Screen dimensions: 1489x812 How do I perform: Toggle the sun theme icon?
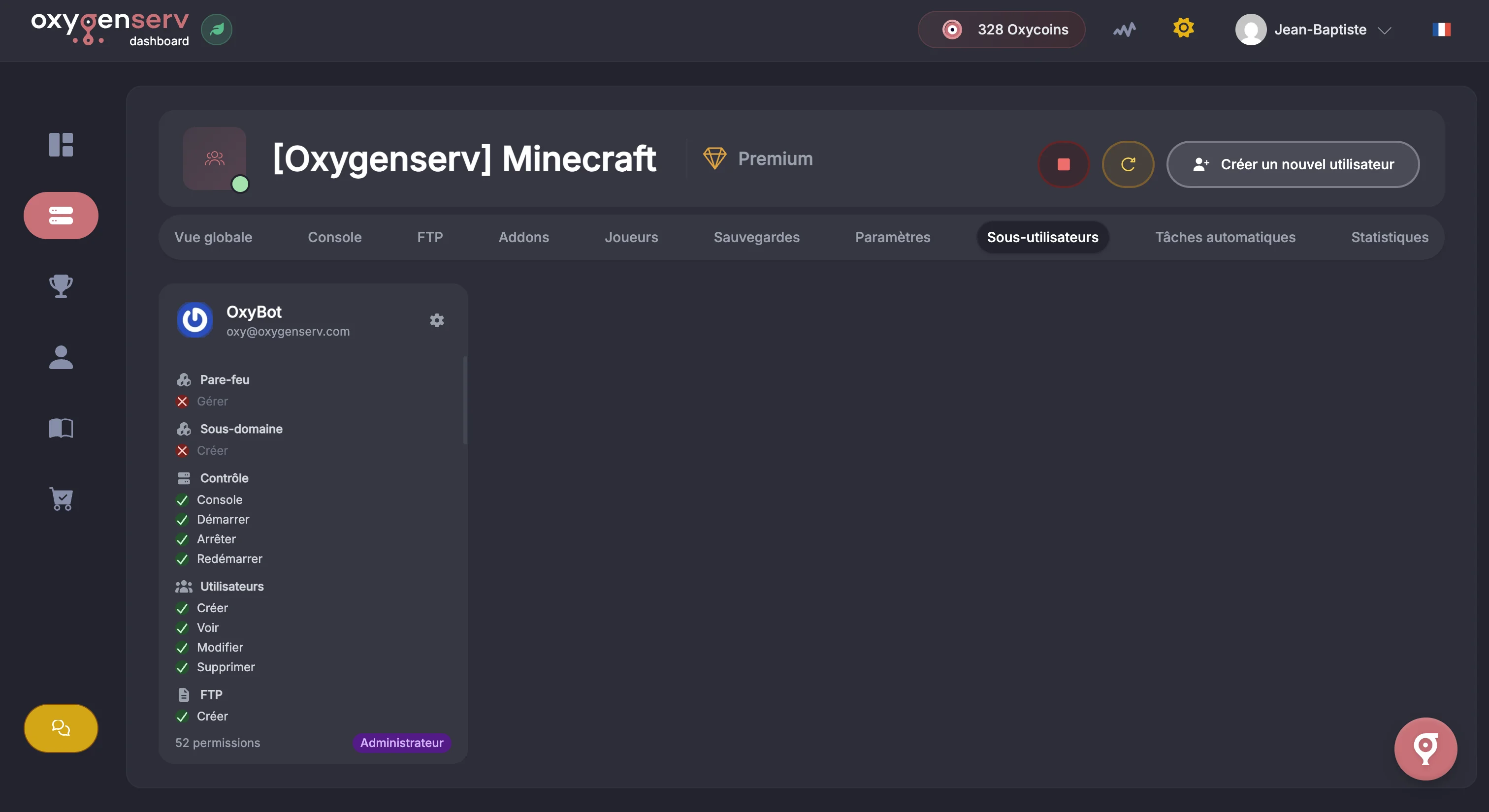[1183, 28]
